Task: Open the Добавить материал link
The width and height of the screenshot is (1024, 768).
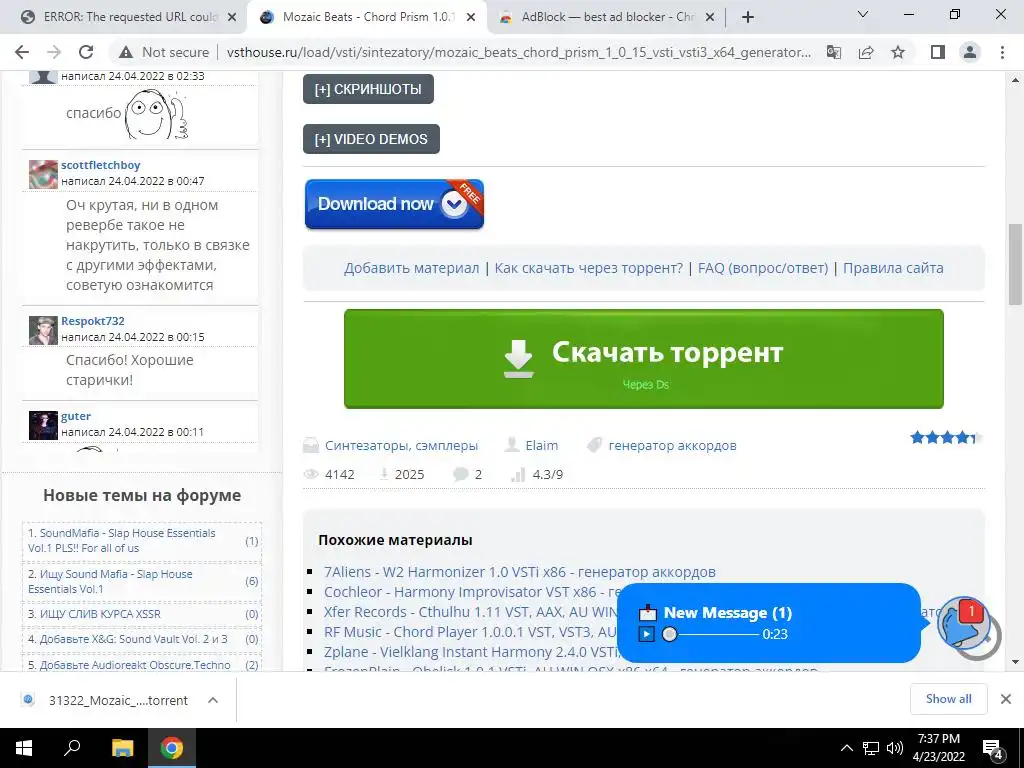Action: click(411, 268)
